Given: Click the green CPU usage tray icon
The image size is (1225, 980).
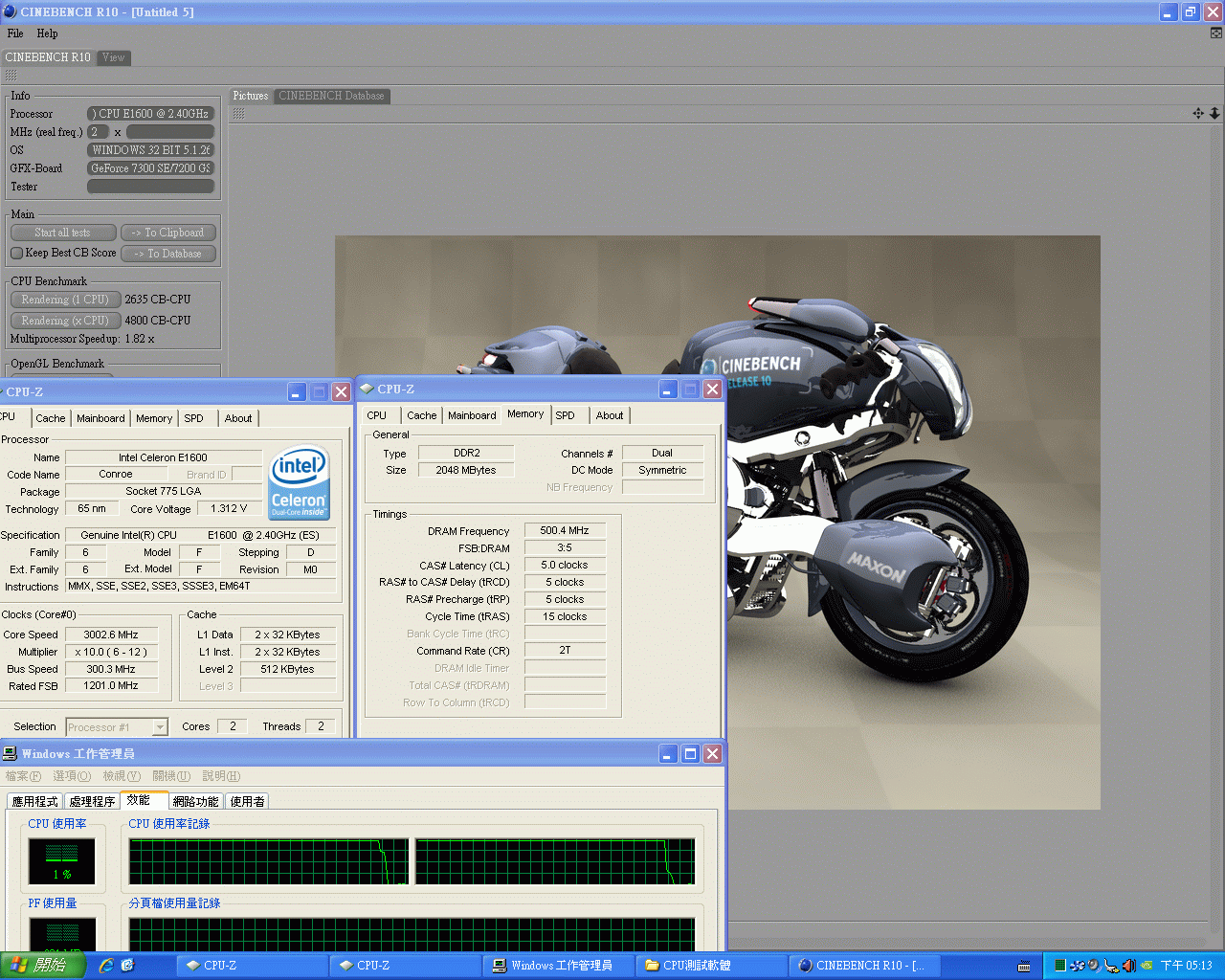Looking at the screenshot, I should coord(1060,966).
